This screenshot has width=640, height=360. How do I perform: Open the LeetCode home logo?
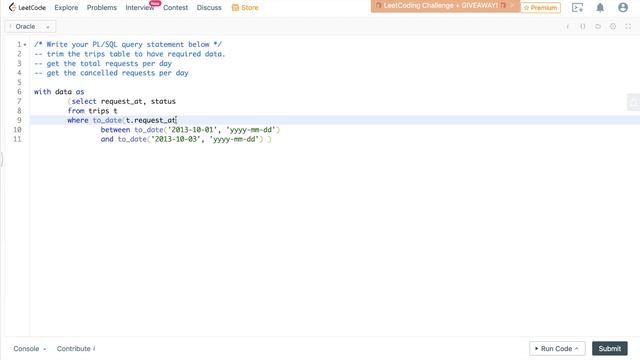click(x=27, y=7)
